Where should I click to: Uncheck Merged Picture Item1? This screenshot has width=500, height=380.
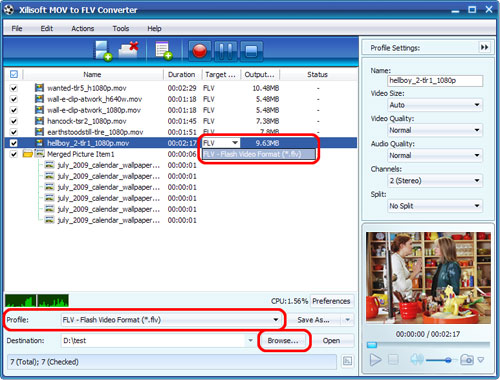point(13,154)
